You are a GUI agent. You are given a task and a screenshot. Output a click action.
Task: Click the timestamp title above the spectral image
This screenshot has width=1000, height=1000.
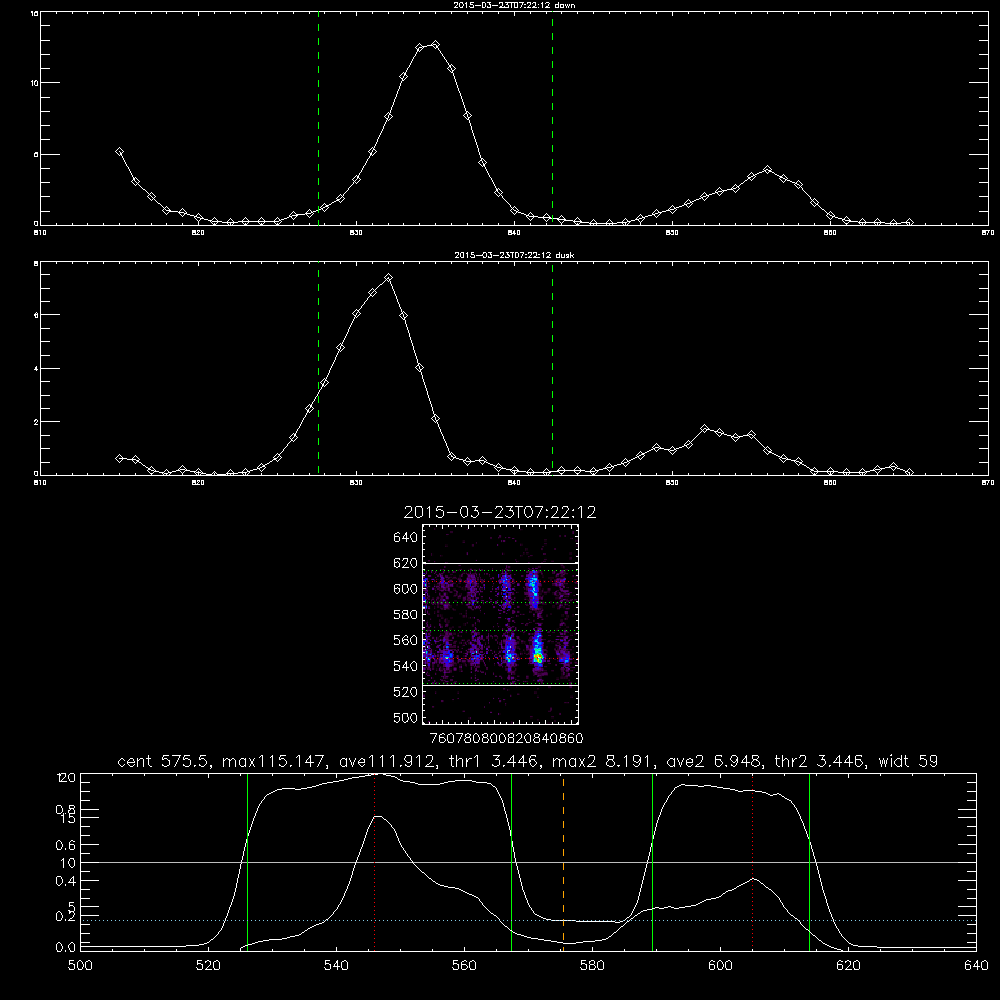(x=500, y=512)
